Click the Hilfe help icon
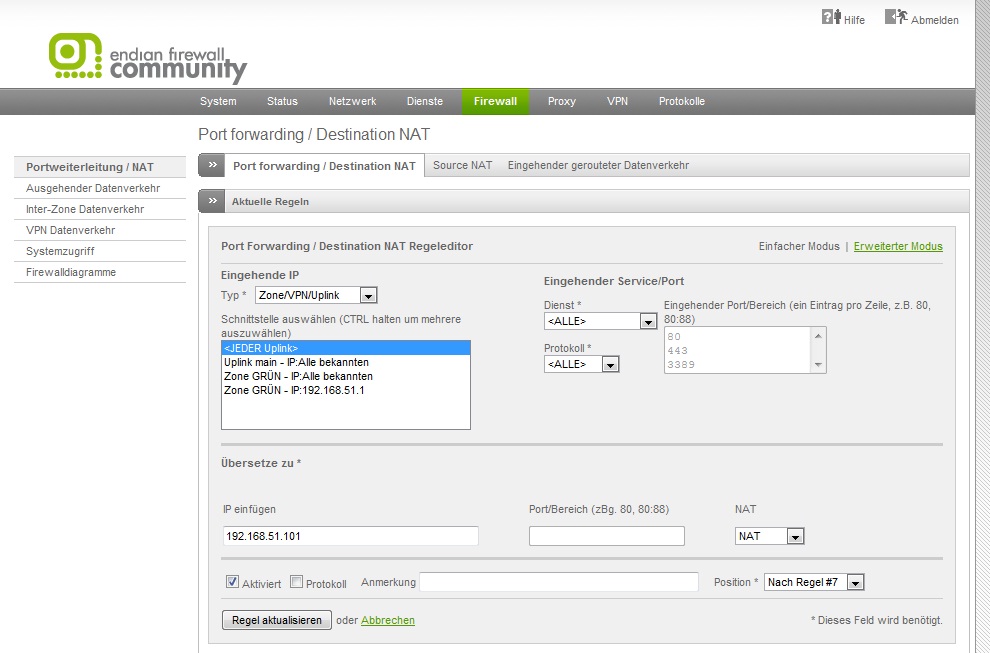The height and width of the screenshot is (653, 990). pyautogui.click(x=831, y=17)
